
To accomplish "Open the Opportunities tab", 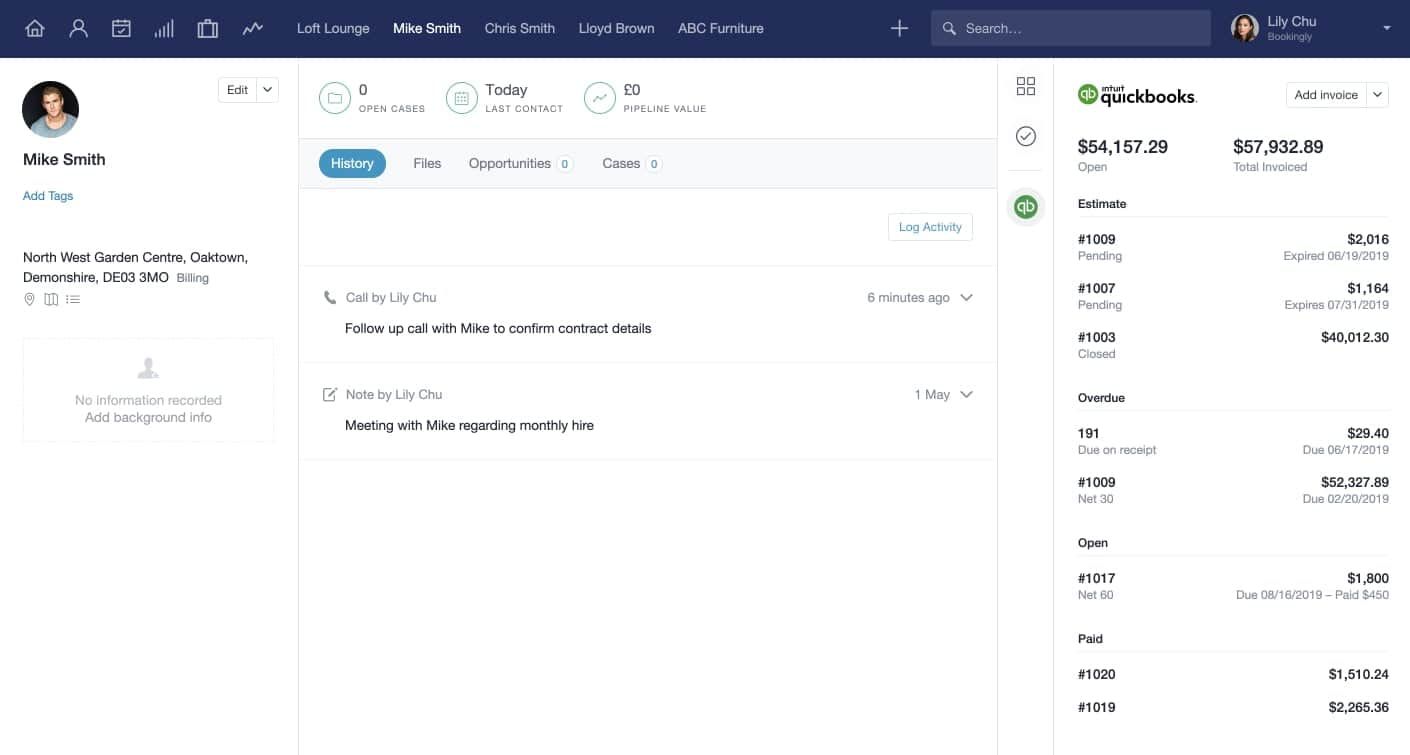I will (x=521, y=163).
